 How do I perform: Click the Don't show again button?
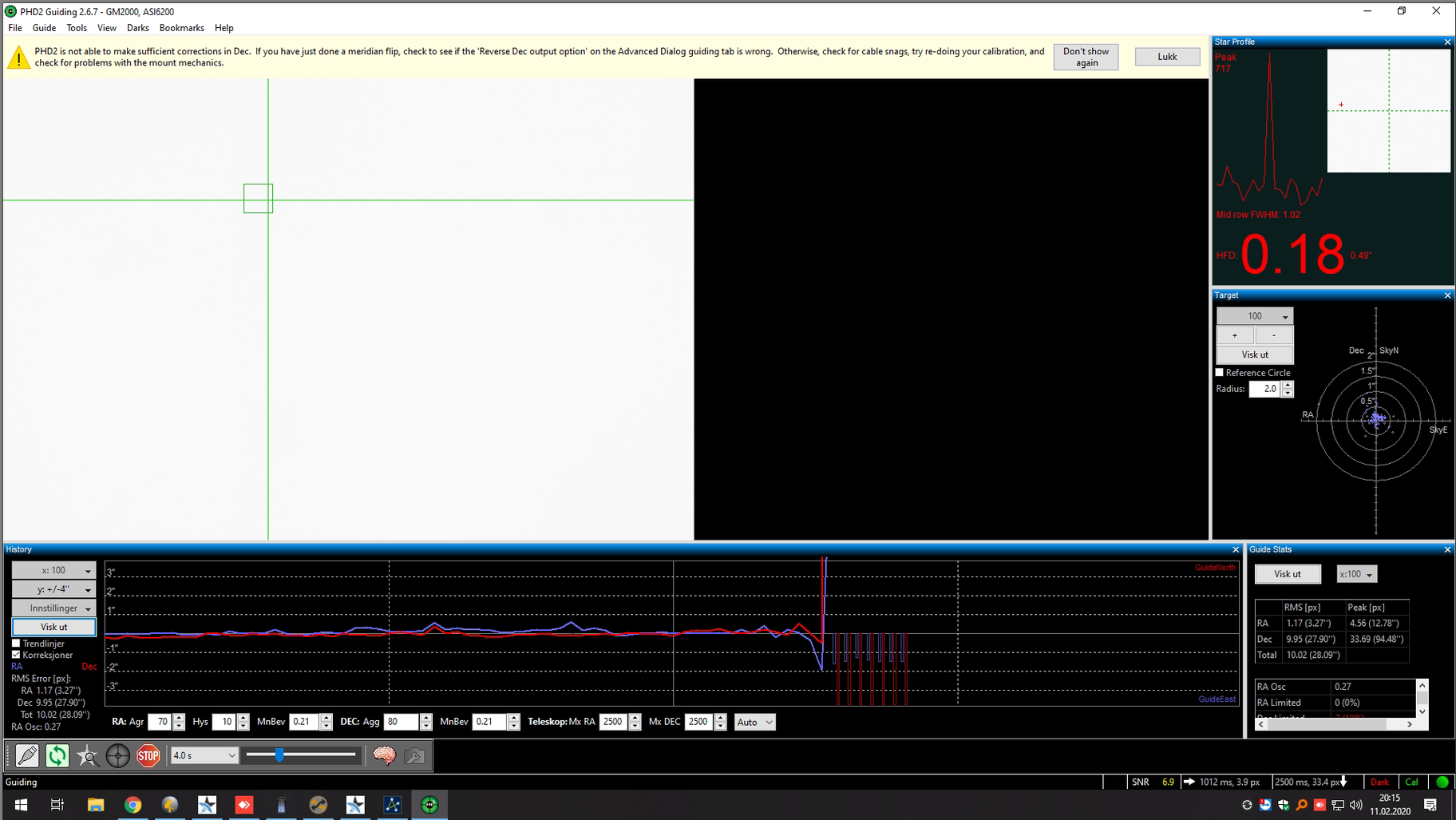pos(1086,57)
